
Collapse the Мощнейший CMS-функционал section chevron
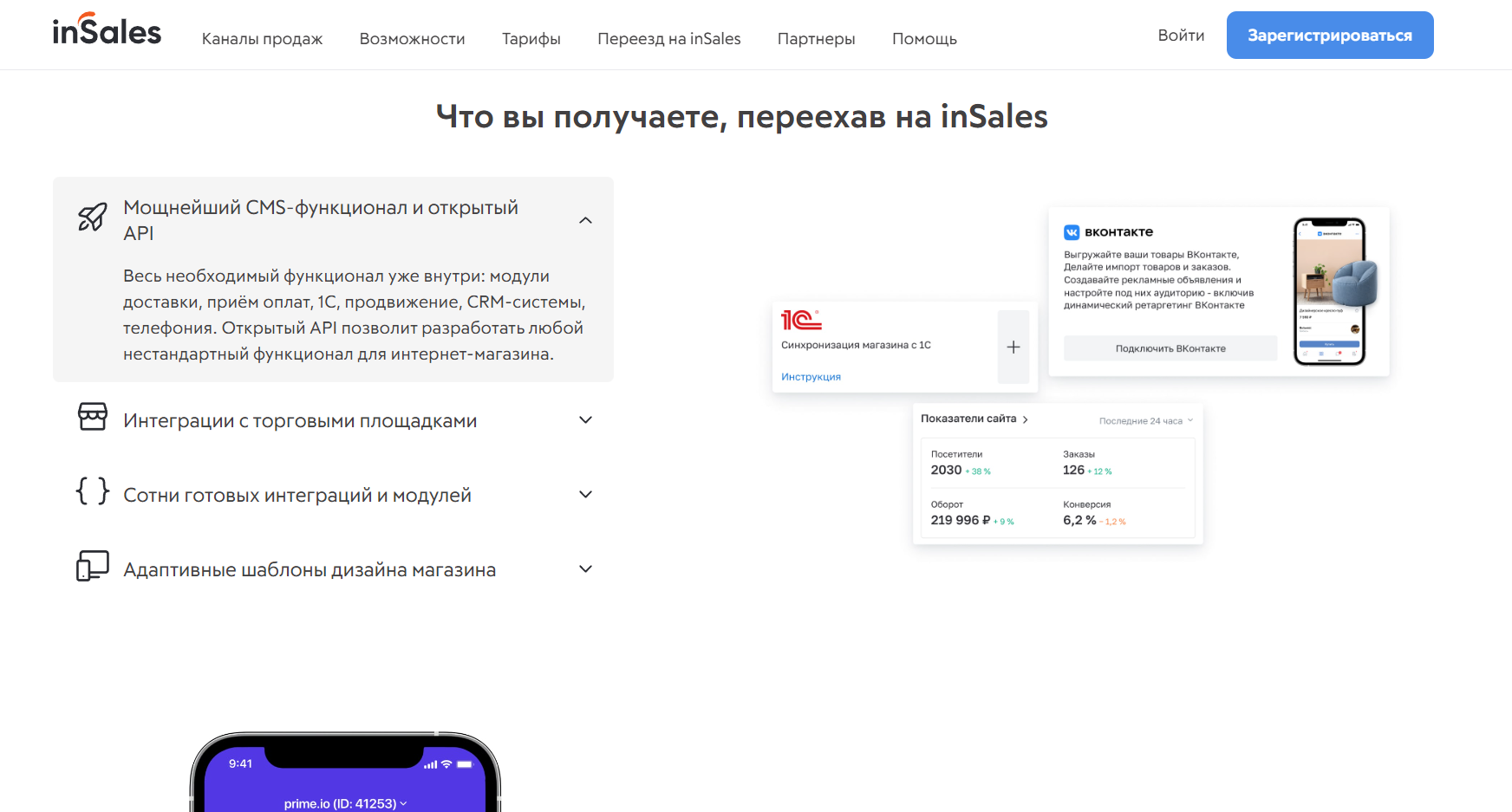[x=586, y=220]
